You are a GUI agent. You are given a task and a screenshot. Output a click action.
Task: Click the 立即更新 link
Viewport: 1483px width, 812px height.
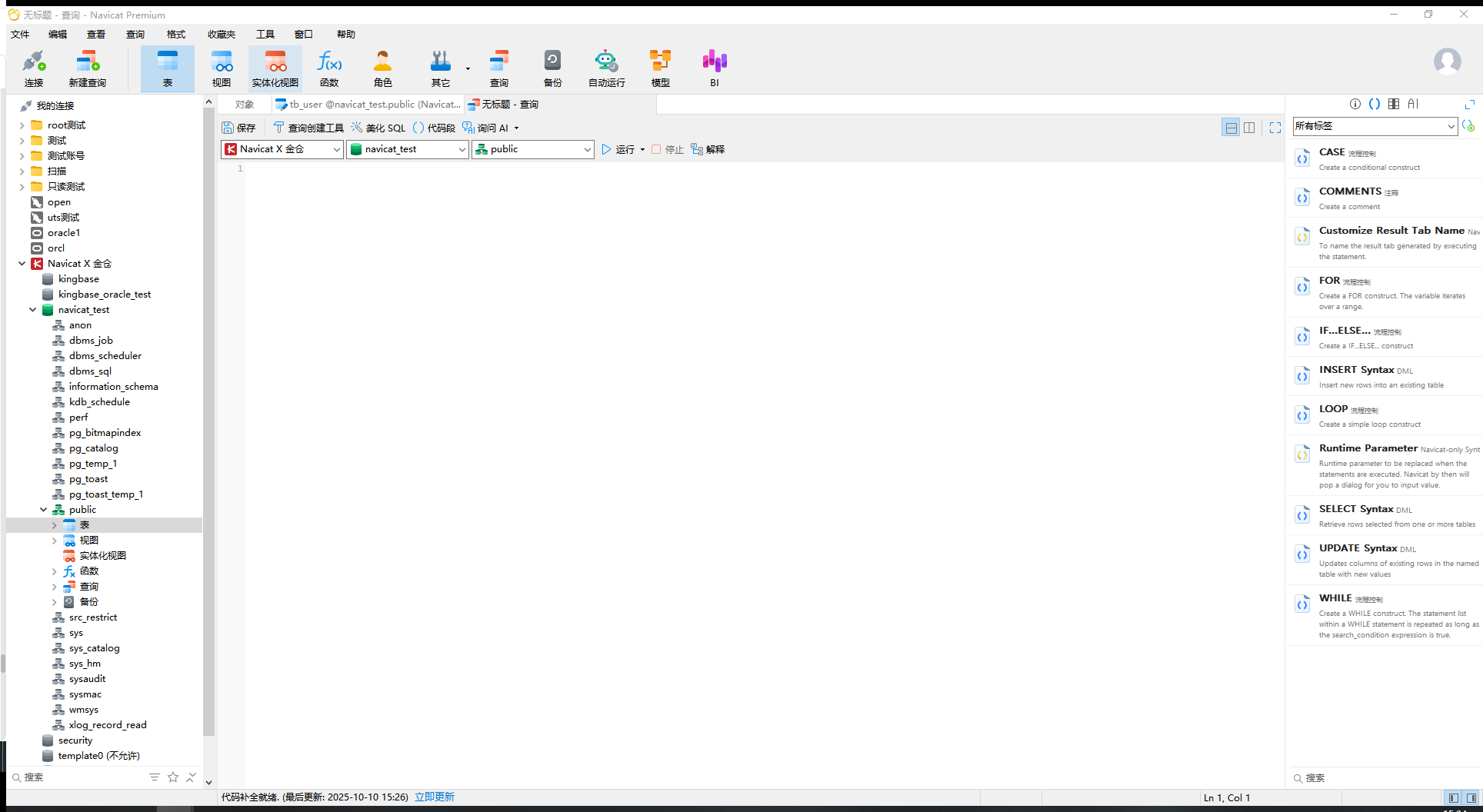[435, 797]
